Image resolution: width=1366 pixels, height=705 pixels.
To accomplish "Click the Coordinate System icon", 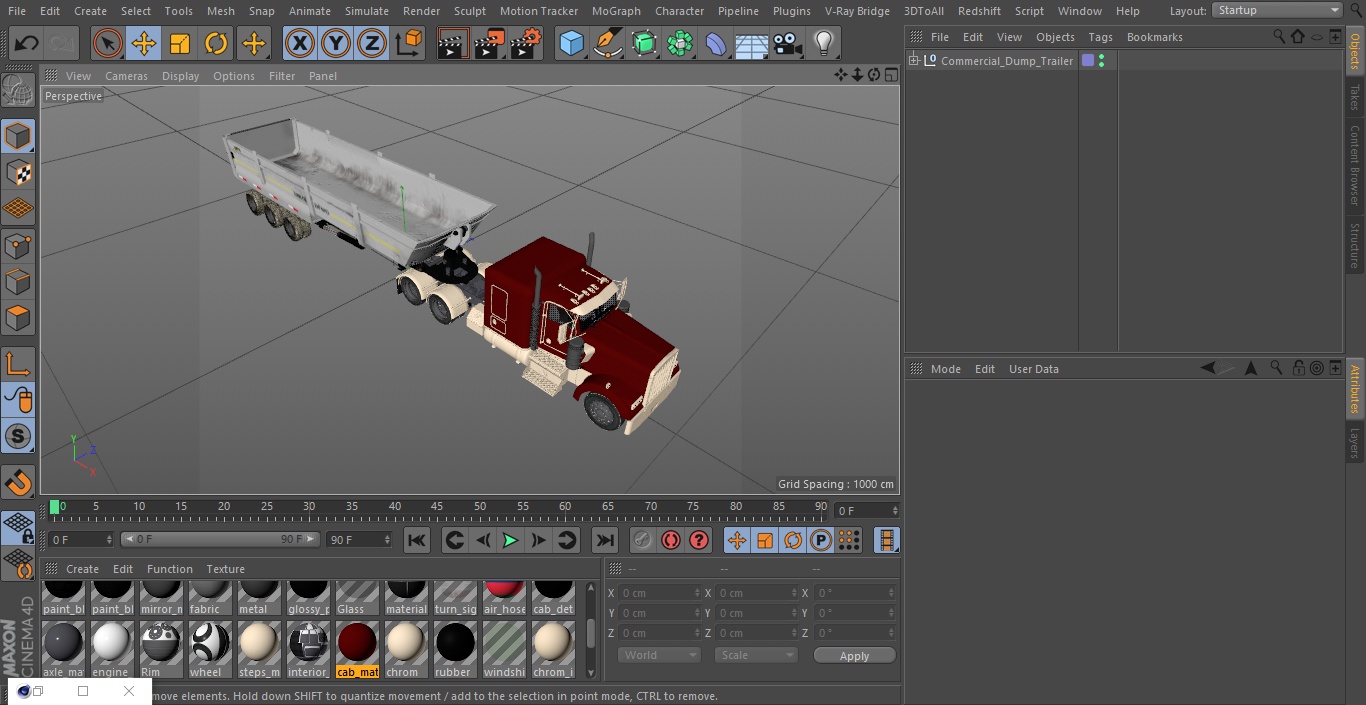I will point(409,43).
